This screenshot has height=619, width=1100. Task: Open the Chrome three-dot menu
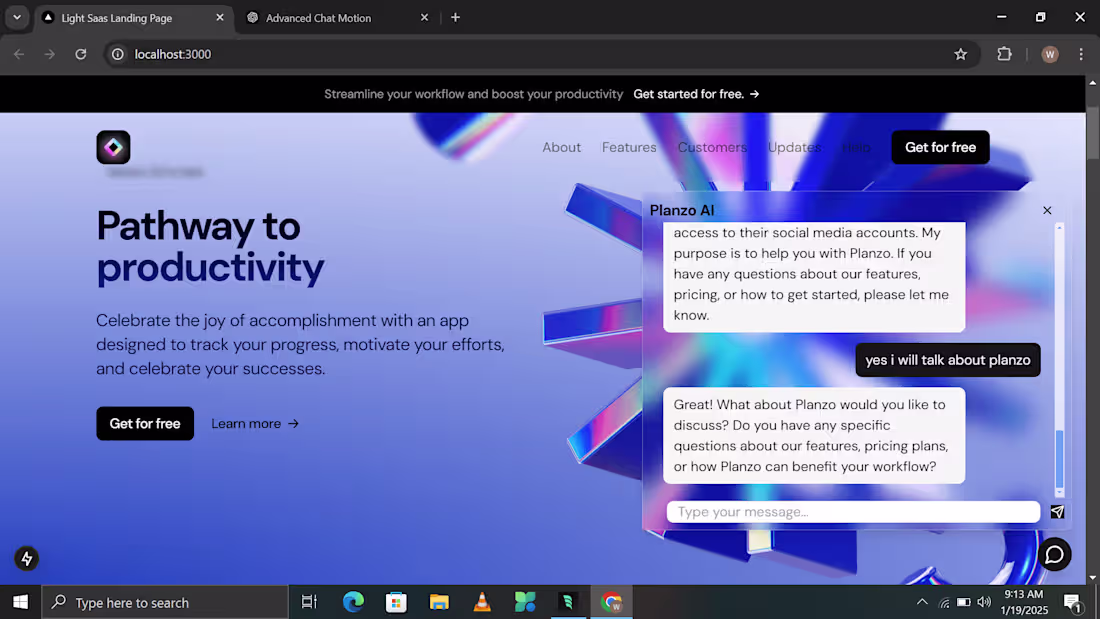click(x=1081, y=54)
